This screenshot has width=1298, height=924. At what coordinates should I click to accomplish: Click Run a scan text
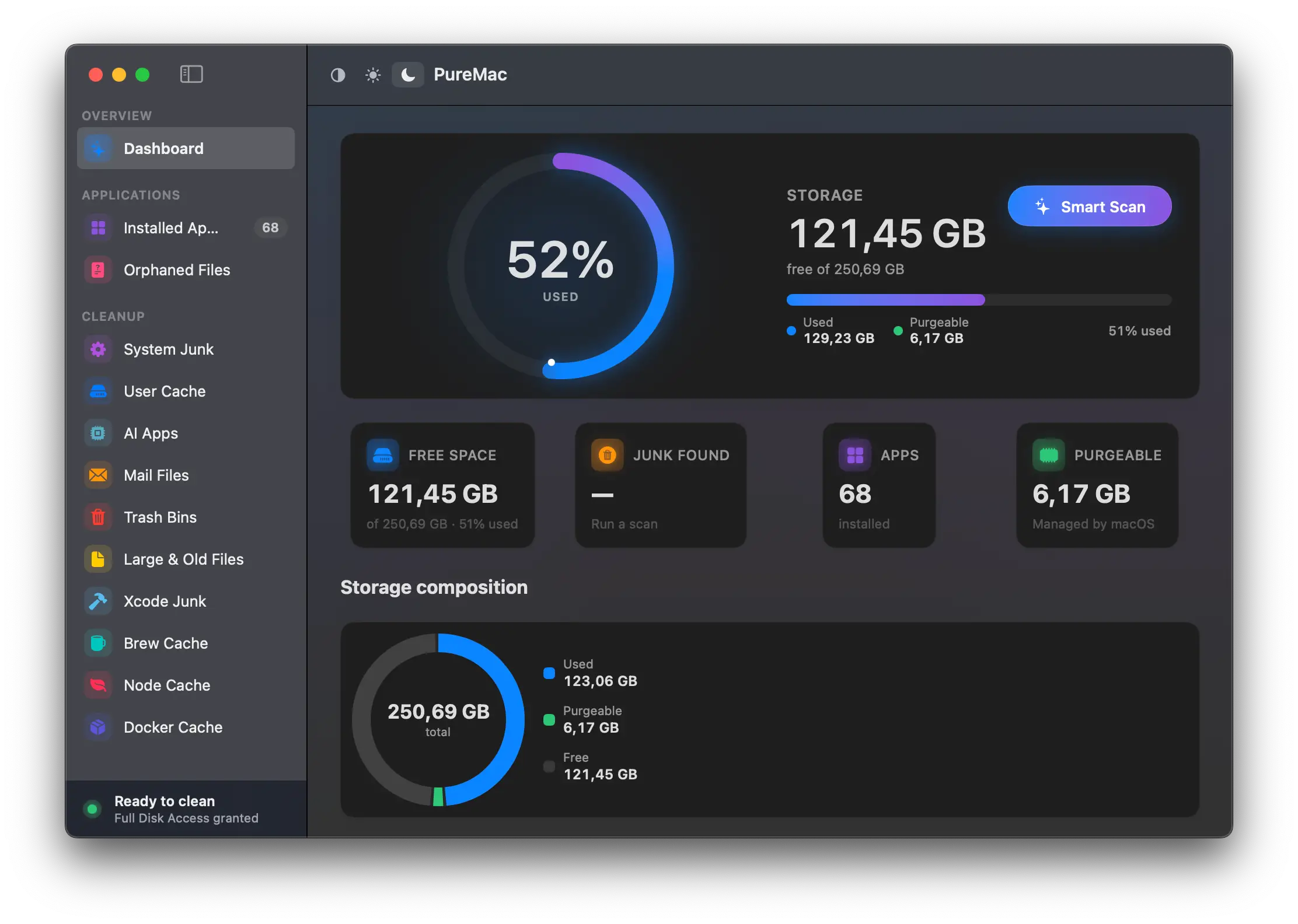[624, 524]
